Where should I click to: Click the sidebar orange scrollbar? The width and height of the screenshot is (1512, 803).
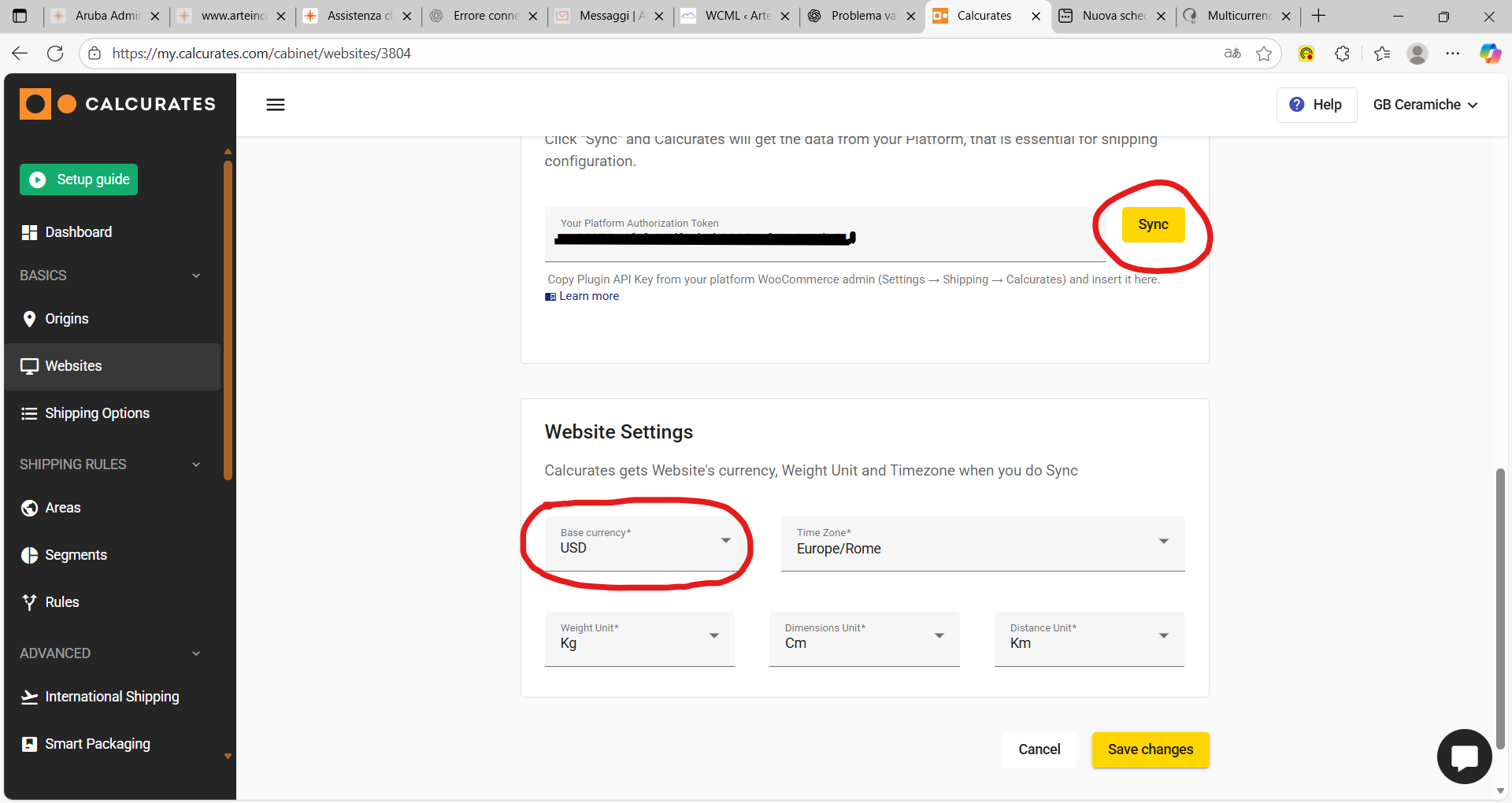click(228, 320)
